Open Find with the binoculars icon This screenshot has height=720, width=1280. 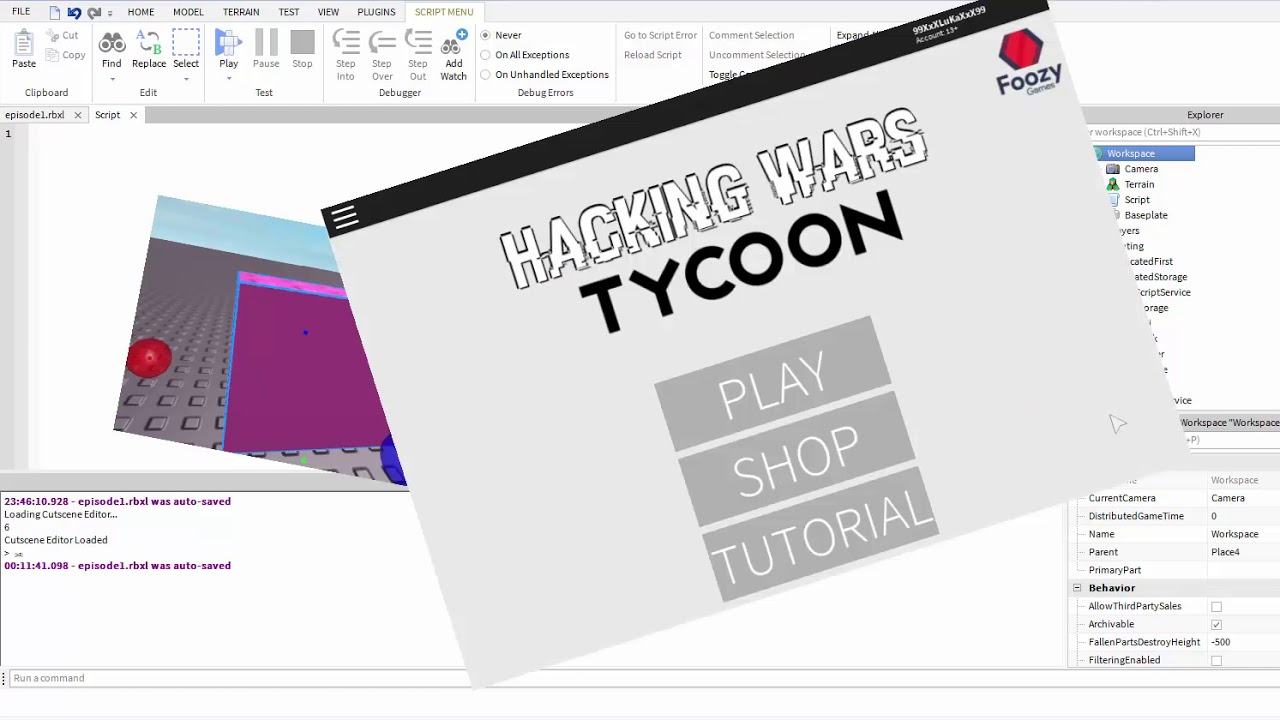tap(111, 48)
